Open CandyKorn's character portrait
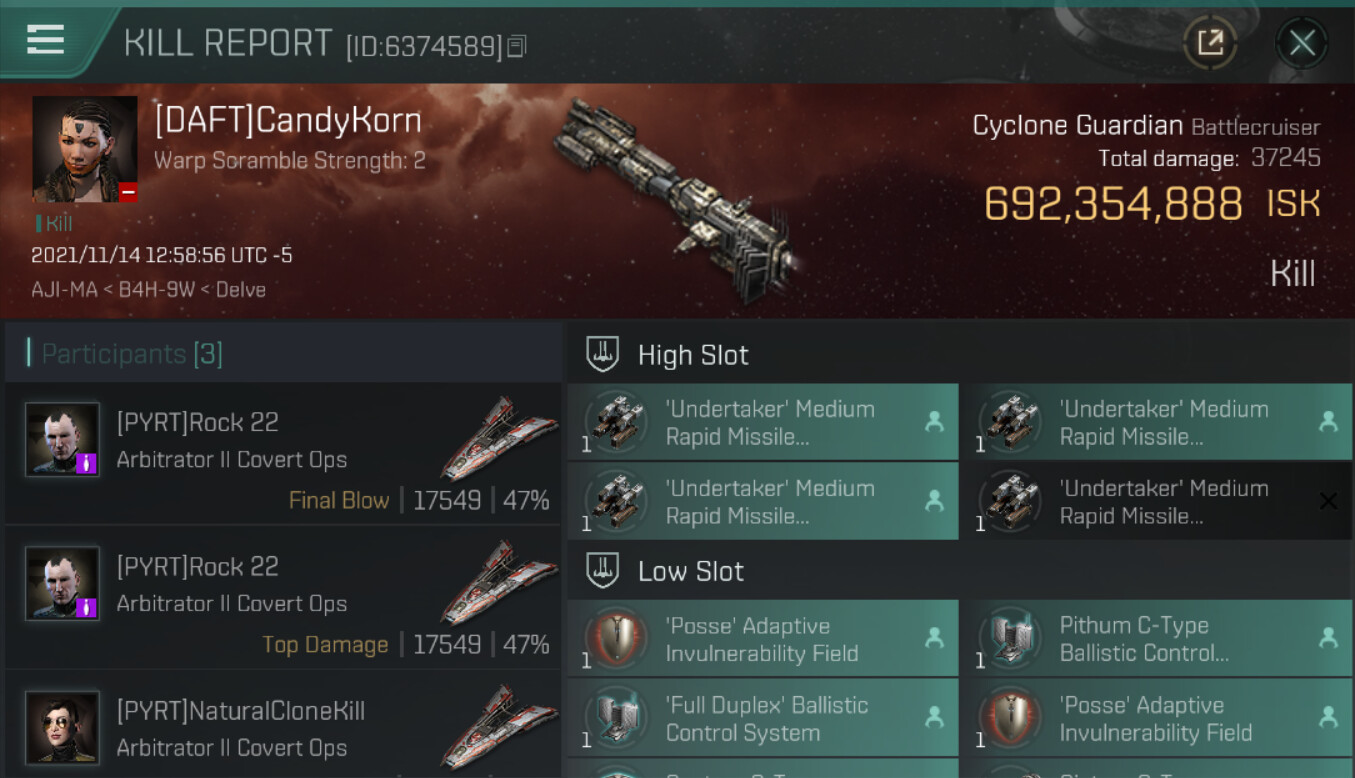The height and width of the screenshot is (778, 1355). point(85,149)
